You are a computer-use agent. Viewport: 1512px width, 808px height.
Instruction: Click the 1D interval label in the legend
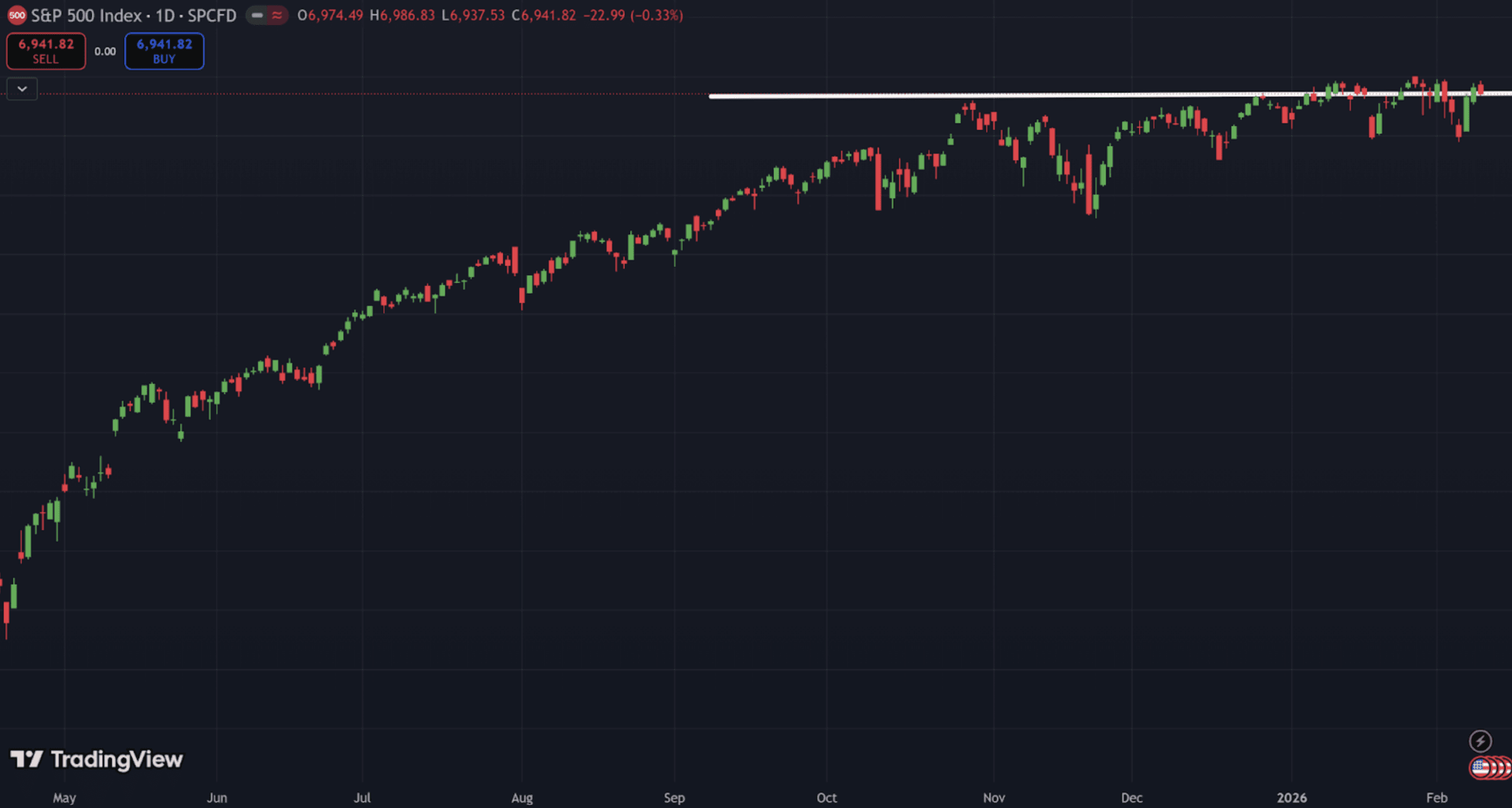coord(165,15)
